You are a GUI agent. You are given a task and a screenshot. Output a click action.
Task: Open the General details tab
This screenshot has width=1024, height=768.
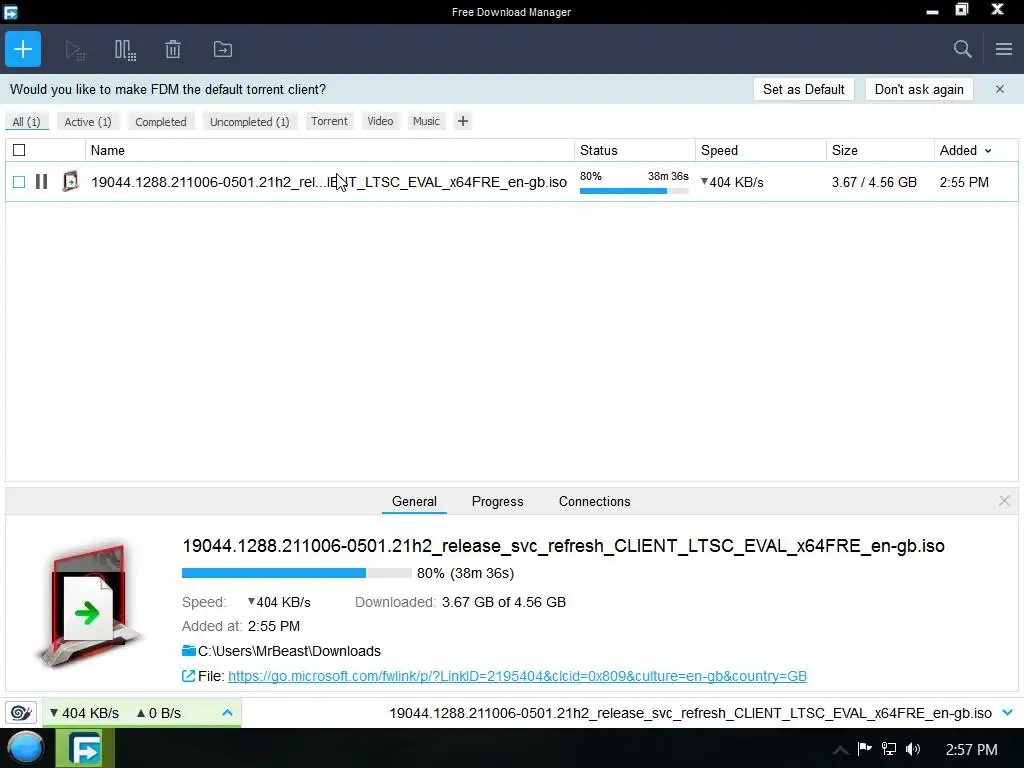pos(414,501)
